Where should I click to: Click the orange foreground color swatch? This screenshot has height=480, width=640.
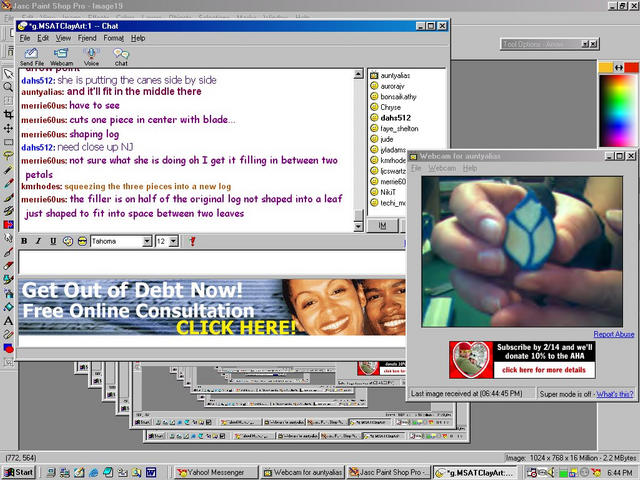[606, 67]
